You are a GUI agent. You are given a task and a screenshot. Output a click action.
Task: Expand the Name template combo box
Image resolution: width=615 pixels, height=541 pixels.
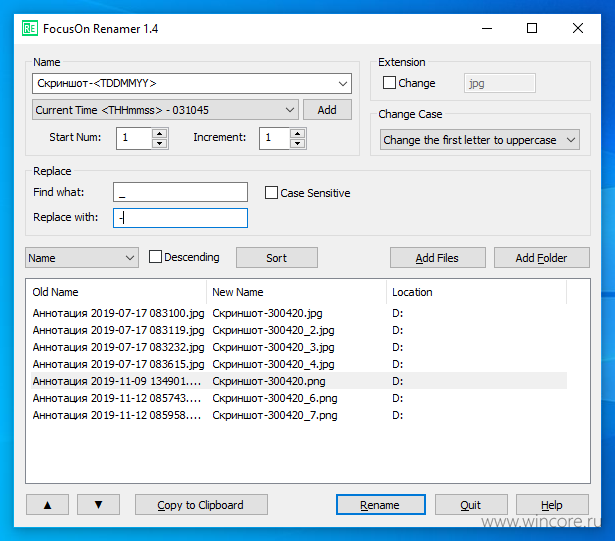click(343, 84)
